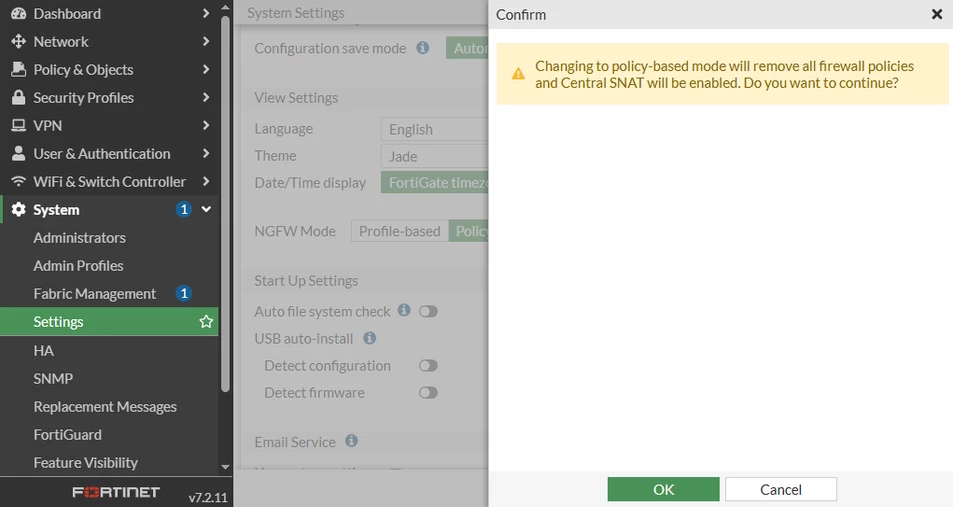Click the v7.2.11 version text

[x=208, y=497]
